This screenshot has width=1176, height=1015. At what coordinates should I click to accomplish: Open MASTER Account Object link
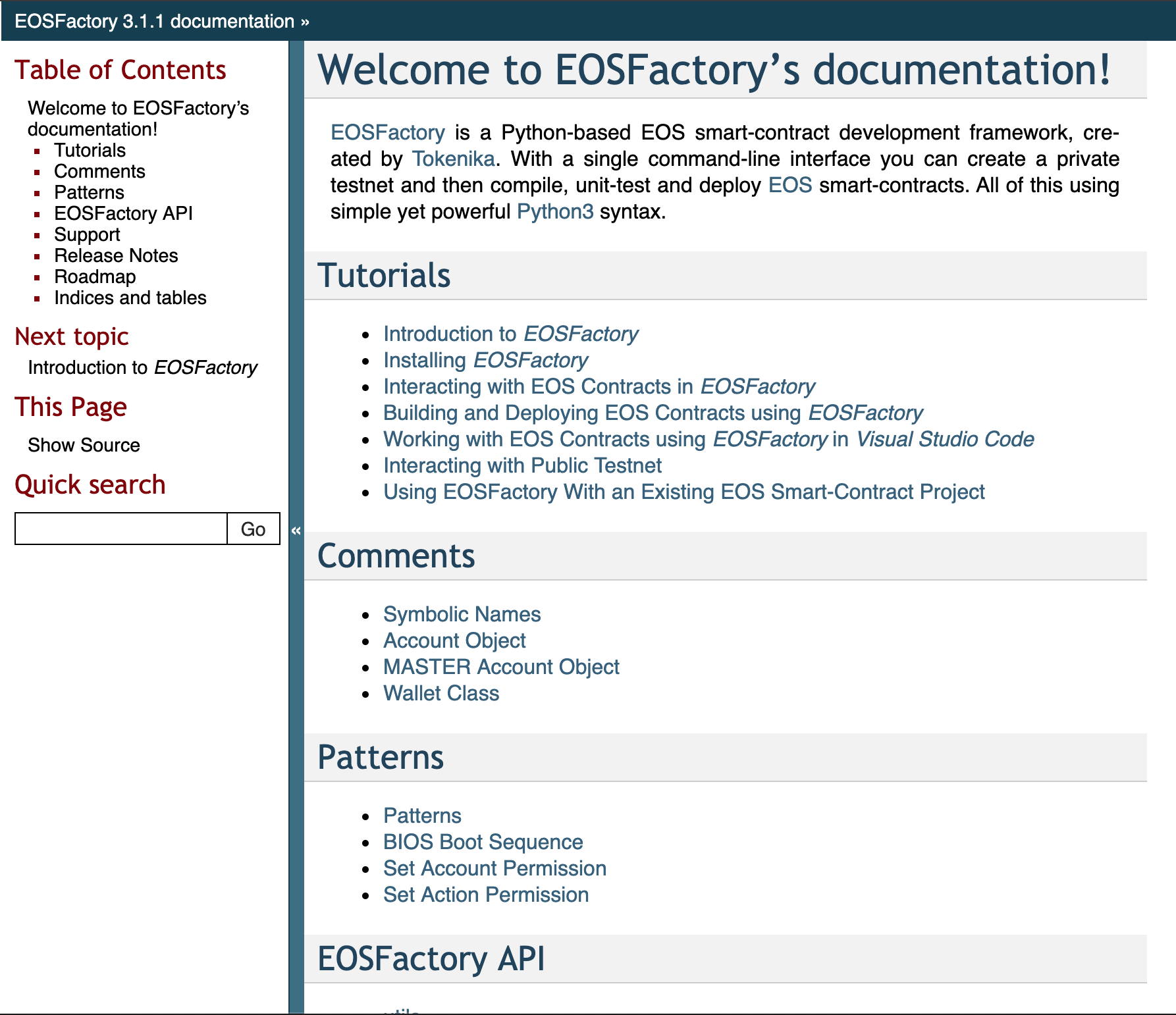501,667
